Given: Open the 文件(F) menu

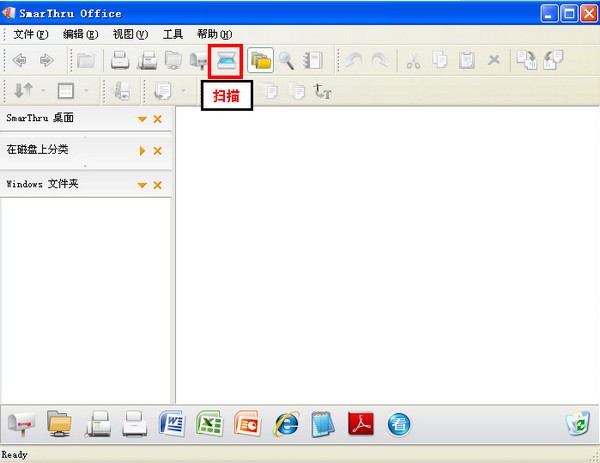Looking at the screenshot, I should tap(31, 34).
